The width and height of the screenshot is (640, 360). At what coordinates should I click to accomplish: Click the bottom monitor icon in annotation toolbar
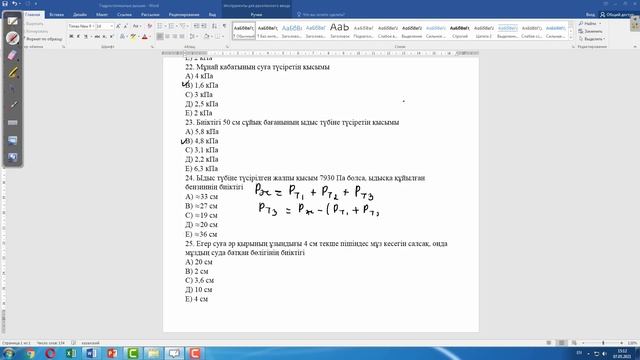13,157
